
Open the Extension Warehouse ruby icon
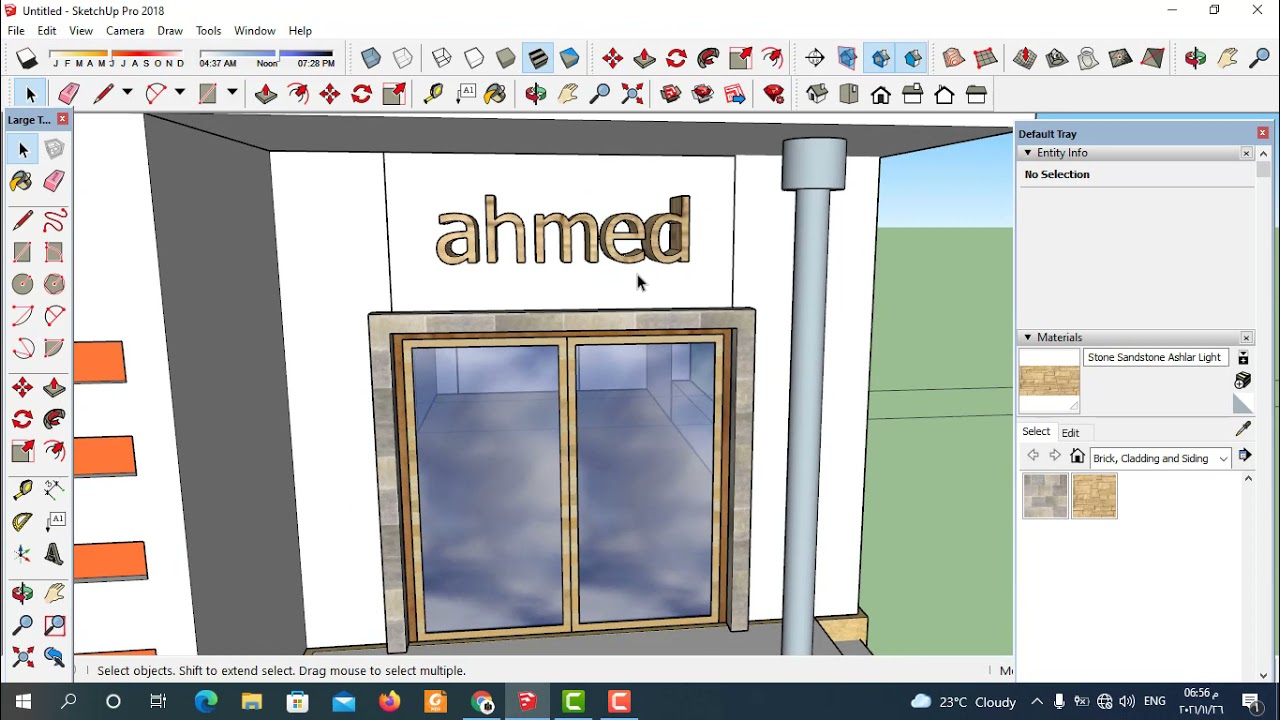click(x=773, y=94)
